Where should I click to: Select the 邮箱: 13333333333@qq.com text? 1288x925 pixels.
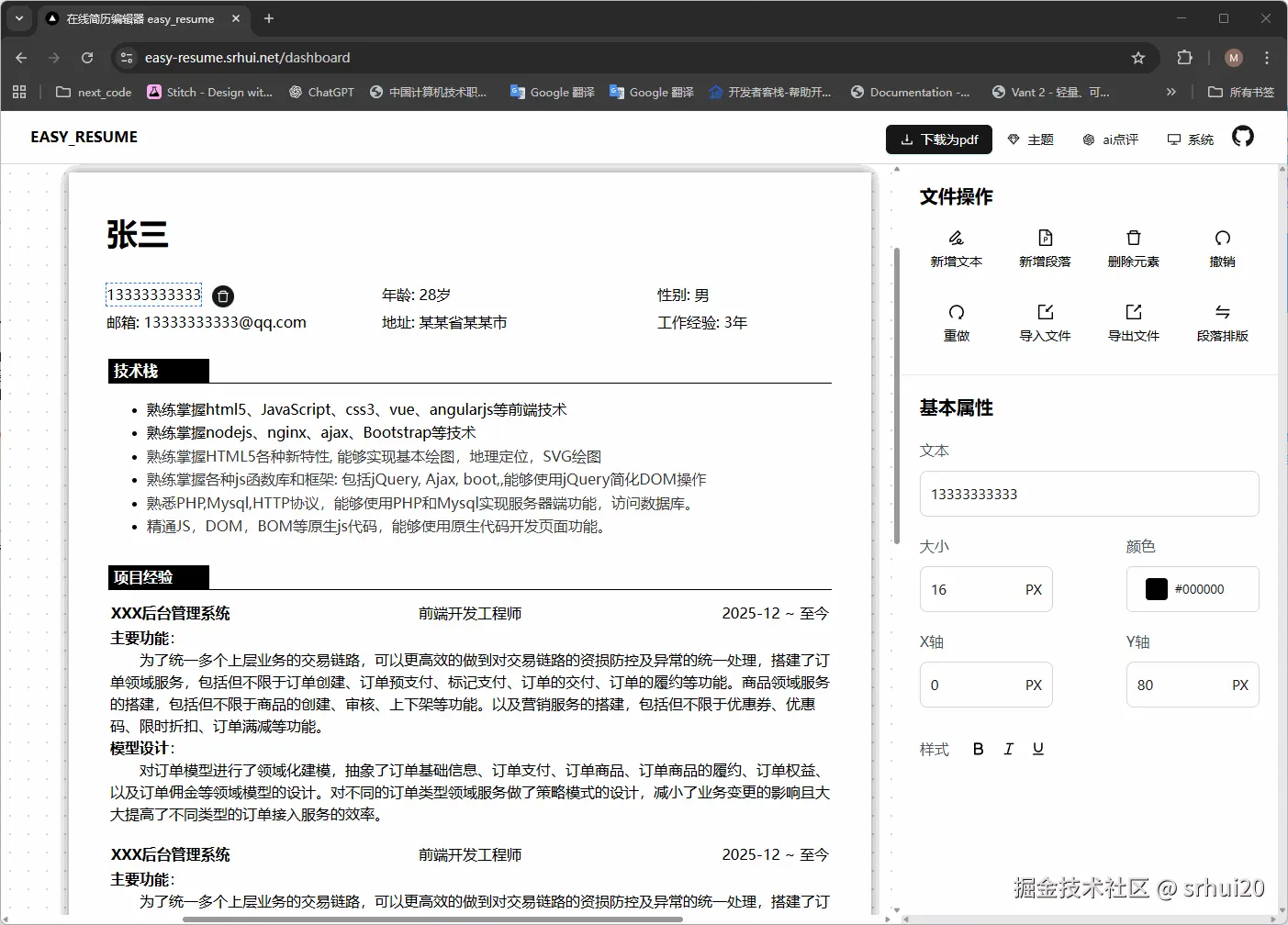coord(207,322)
